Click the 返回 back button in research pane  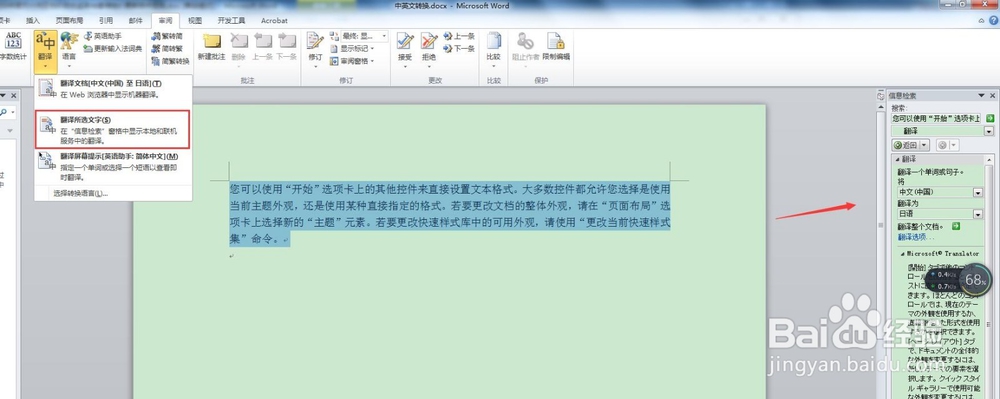905,145
